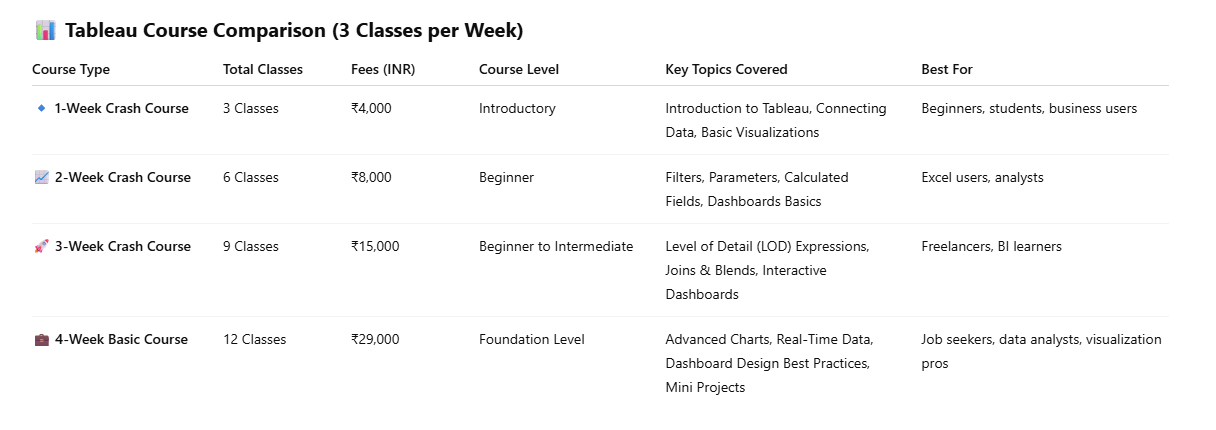1216x430 pixels.
Task: Click the Tableau Course Comparison title text
Action: pyautogui.click(x=294, y=31)
